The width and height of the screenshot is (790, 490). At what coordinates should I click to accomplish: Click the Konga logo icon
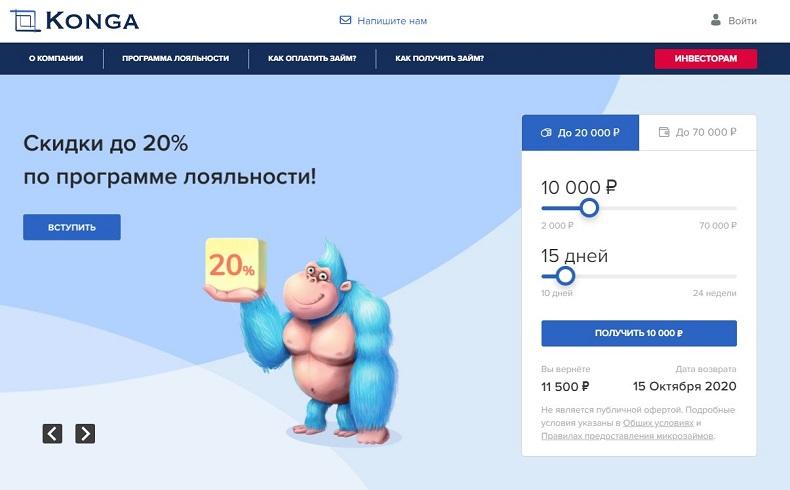click(x=25, y=21)
